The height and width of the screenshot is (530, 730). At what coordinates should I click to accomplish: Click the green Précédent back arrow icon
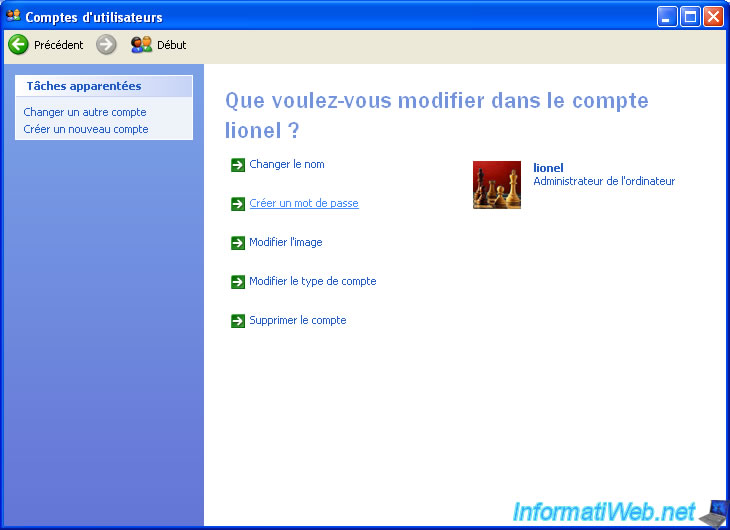click(x=18, y=45)
